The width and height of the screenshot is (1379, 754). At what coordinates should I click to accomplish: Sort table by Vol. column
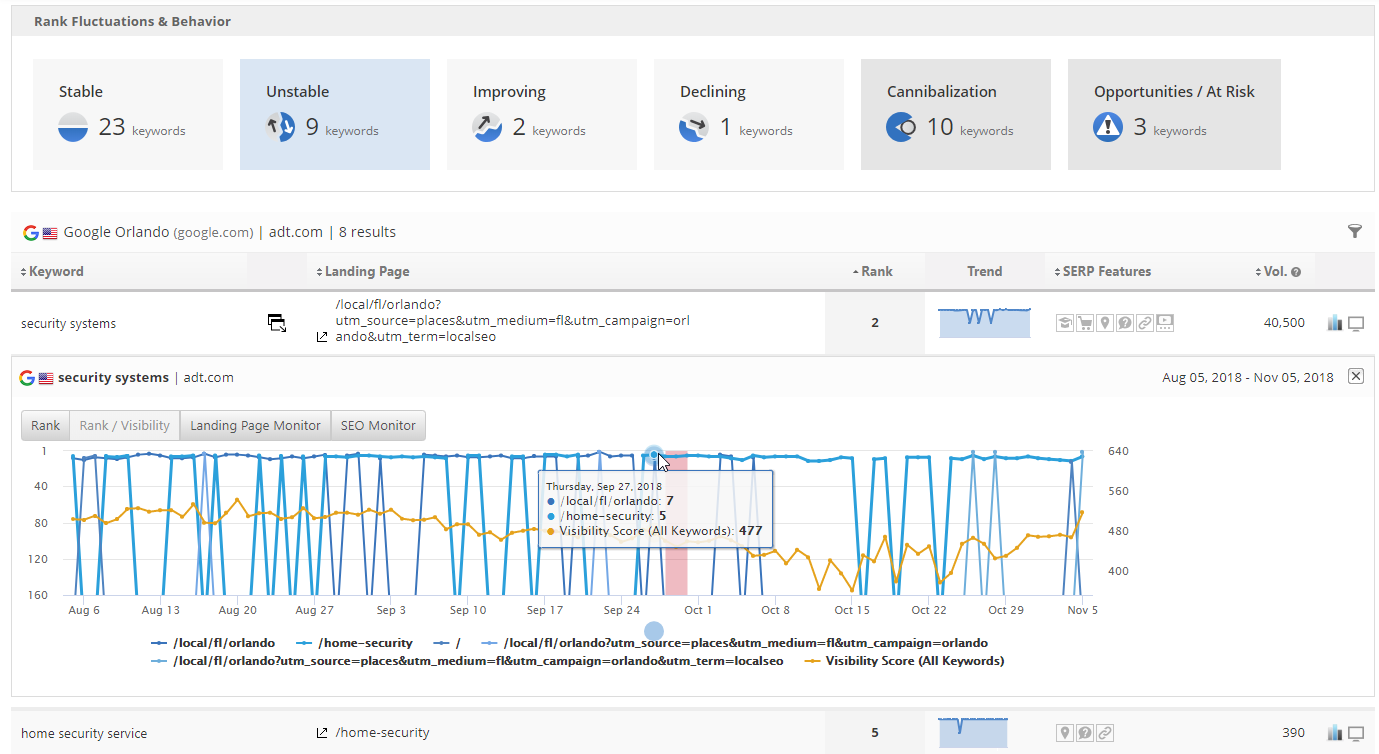pyautogui.click(x=1272, y=271)
